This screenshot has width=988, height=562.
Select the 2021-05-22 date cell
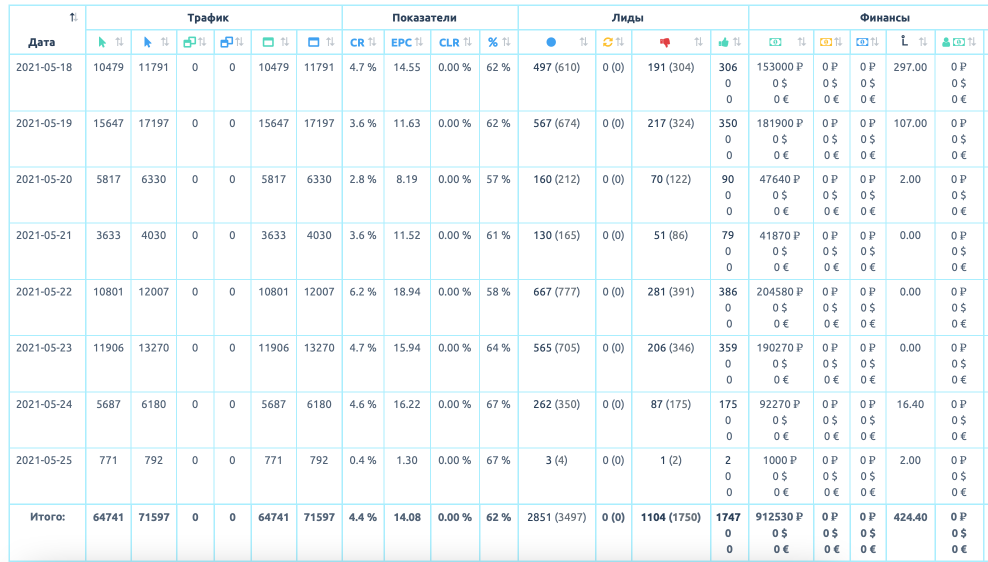click(x=44, y=292)
